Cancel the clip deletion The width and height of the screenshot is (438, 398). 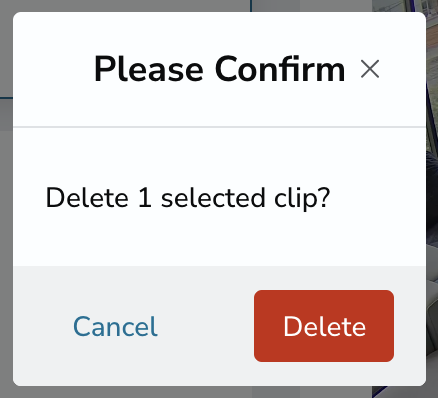click(115, 326)
